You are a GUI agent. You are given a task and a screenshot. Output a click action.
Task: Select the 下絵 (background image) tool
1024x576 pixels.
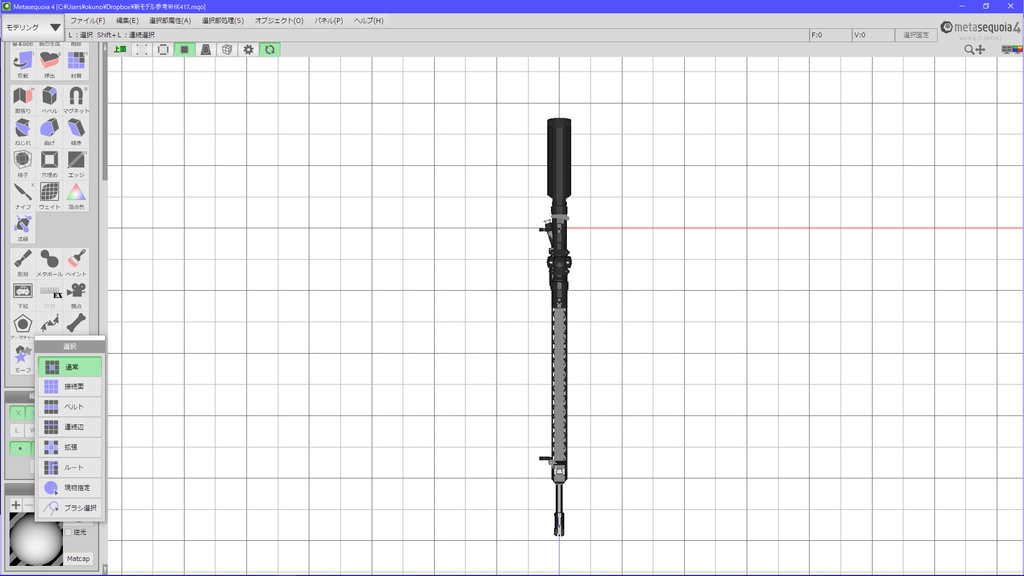coord(23,295)
